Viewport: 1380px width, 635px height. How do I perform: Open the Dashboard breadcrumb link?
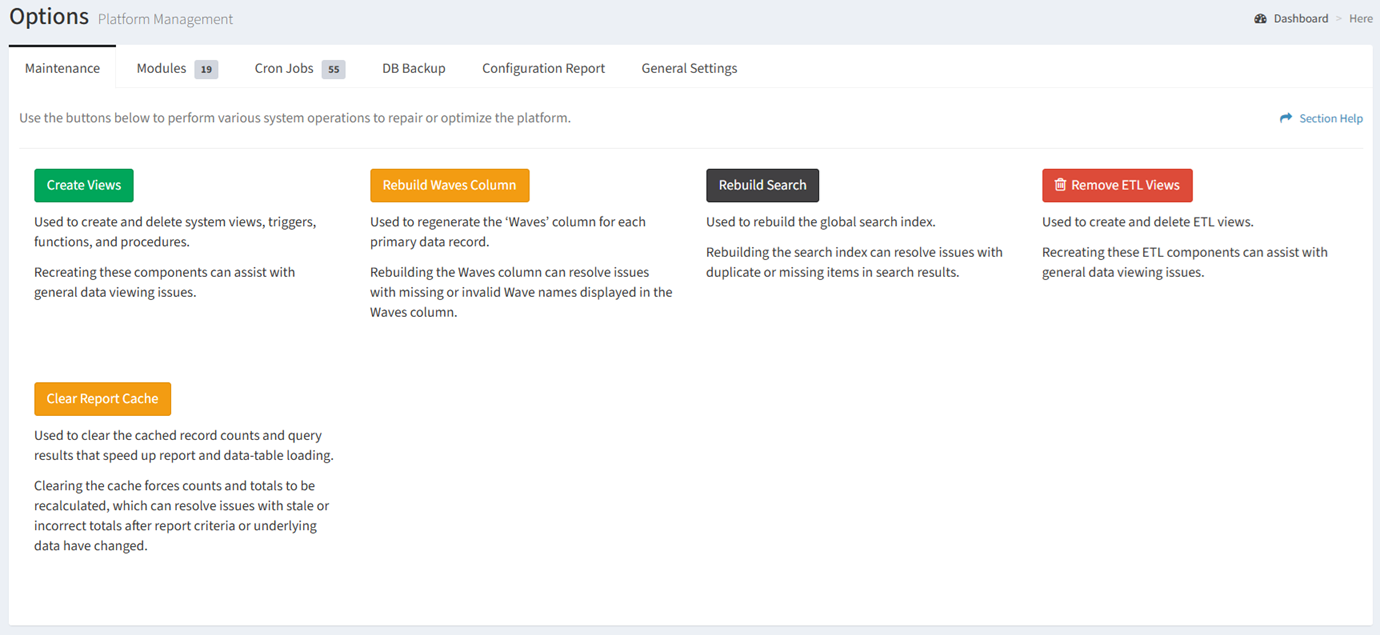pyautogui.click(x=1301, y=18)
